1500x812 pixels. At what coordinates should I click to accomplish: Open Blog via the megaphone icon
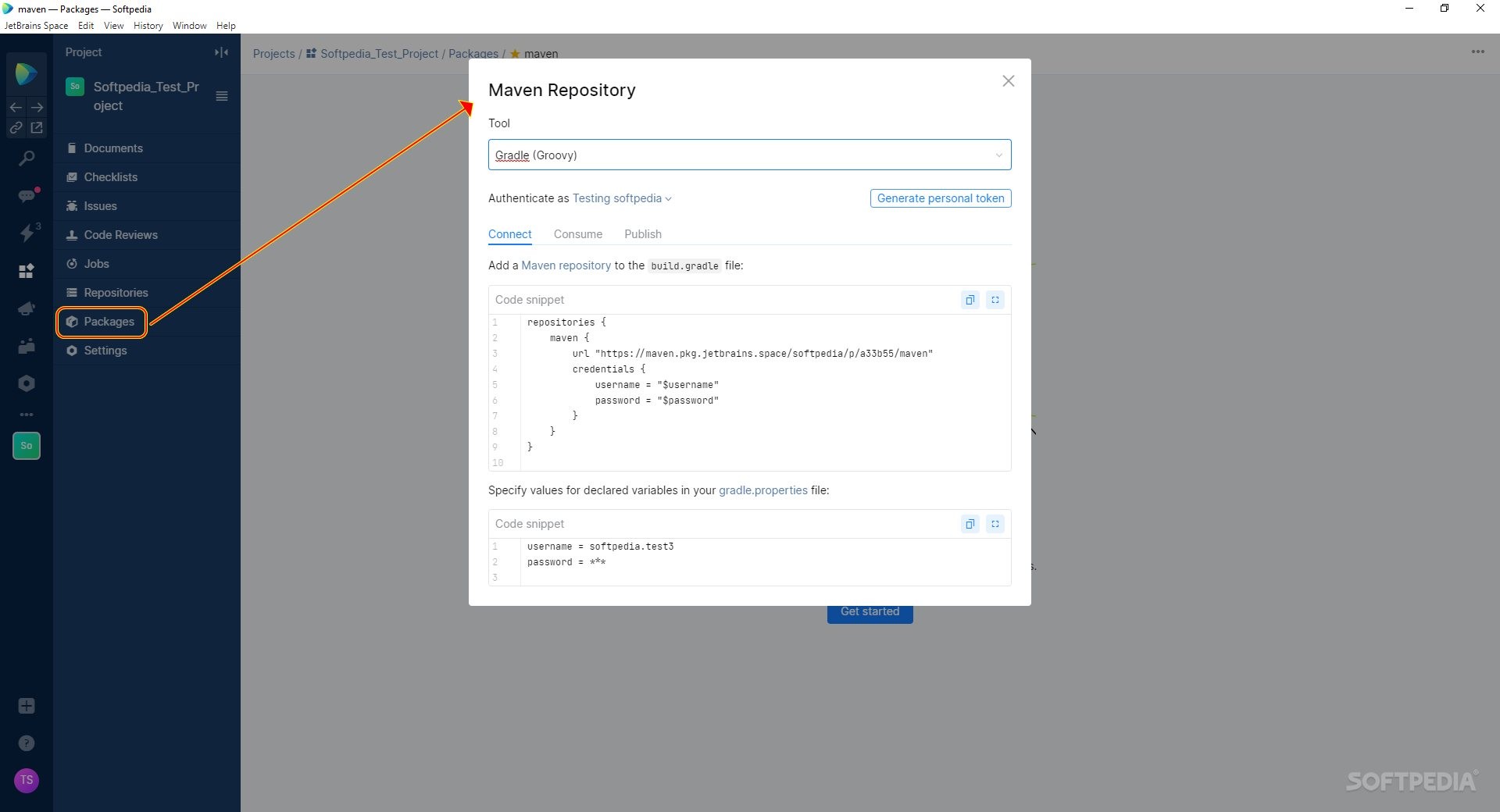pyautogui.click(x=27, y=308)
